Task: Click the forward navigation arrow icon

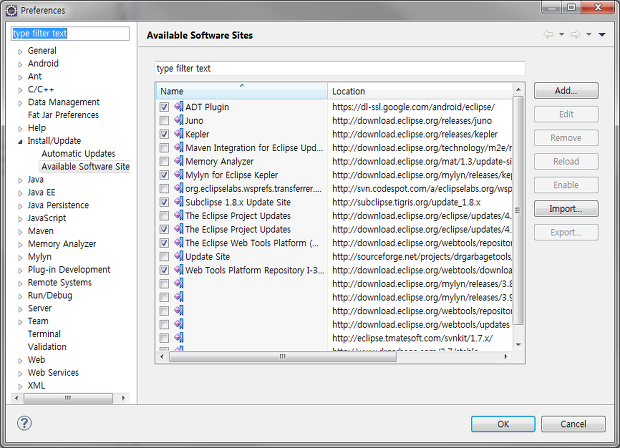Action: click(x=575, y=34)
